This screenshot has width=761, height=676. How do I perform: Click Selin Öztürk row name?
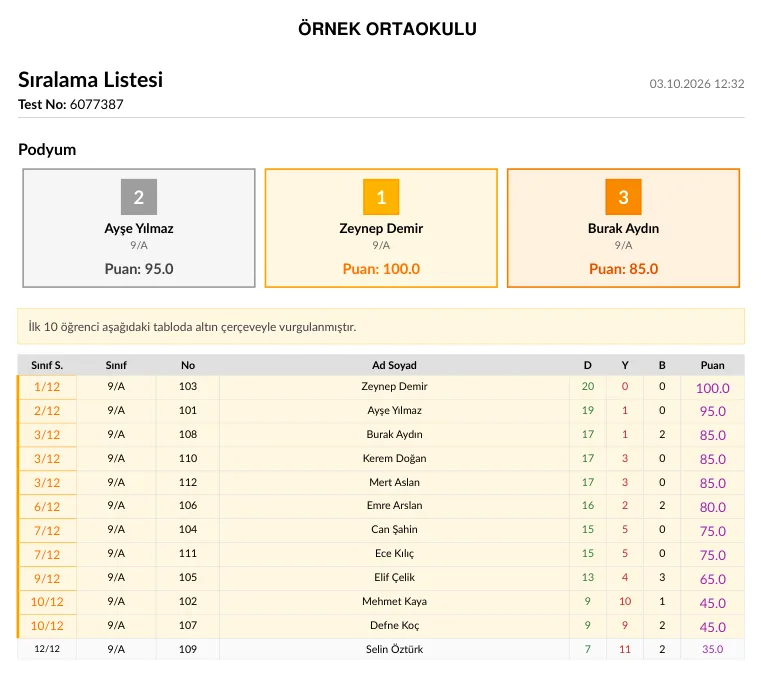(x=394, y=649)
